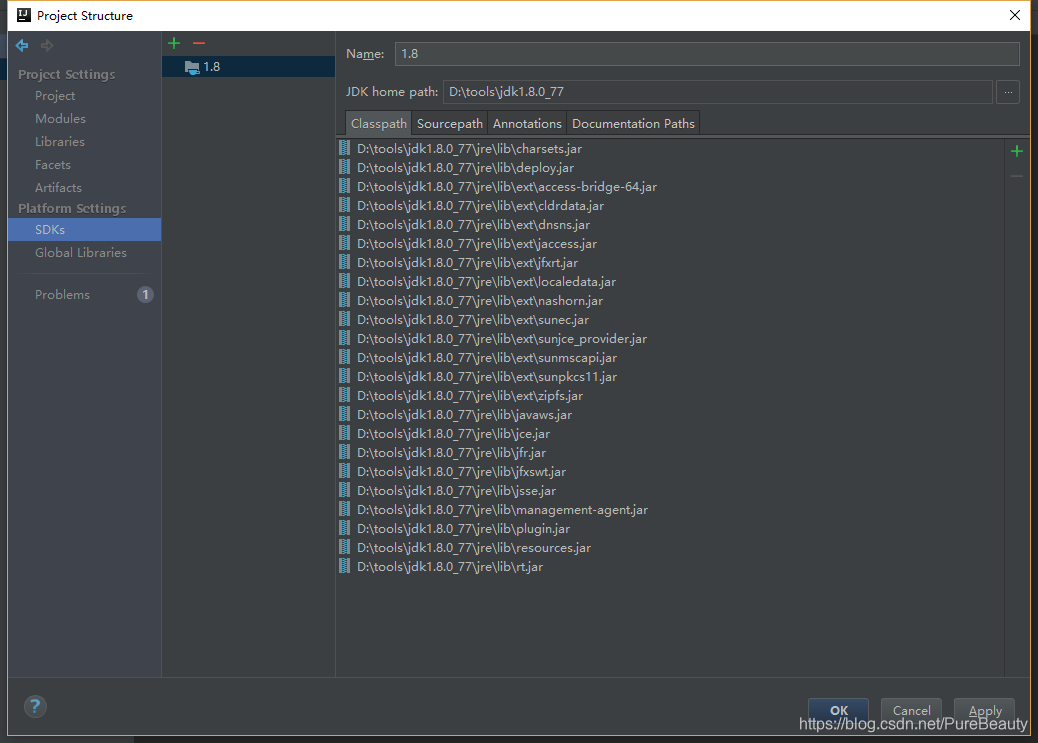Remove selected SDK with red minus
Viewport: 1038px width, 743px height.
pos(199,43)
